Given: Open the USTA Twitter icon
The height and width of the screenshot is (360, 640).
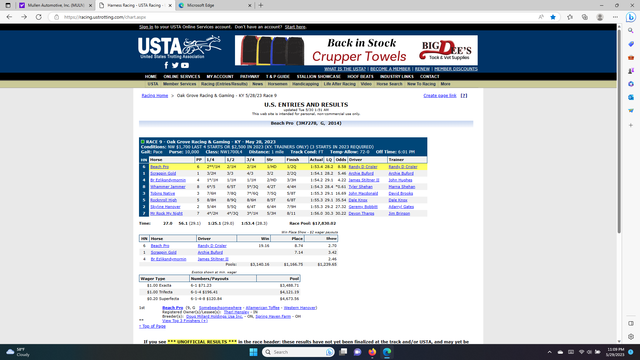Looking at the screenshot, I should 175,65.
